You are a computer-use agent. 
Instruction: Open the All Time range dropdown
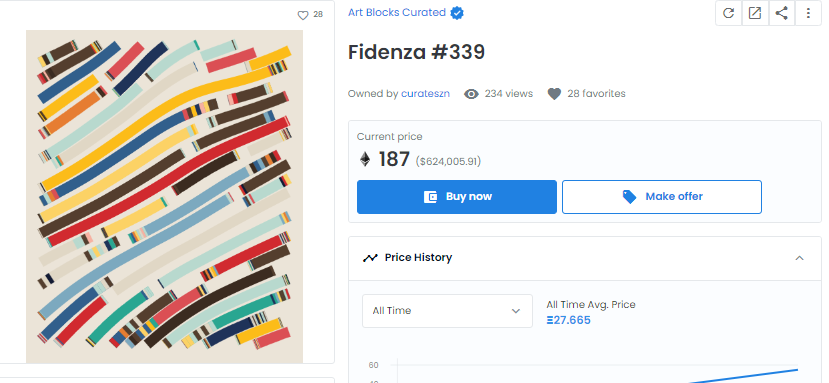point(447,311)
